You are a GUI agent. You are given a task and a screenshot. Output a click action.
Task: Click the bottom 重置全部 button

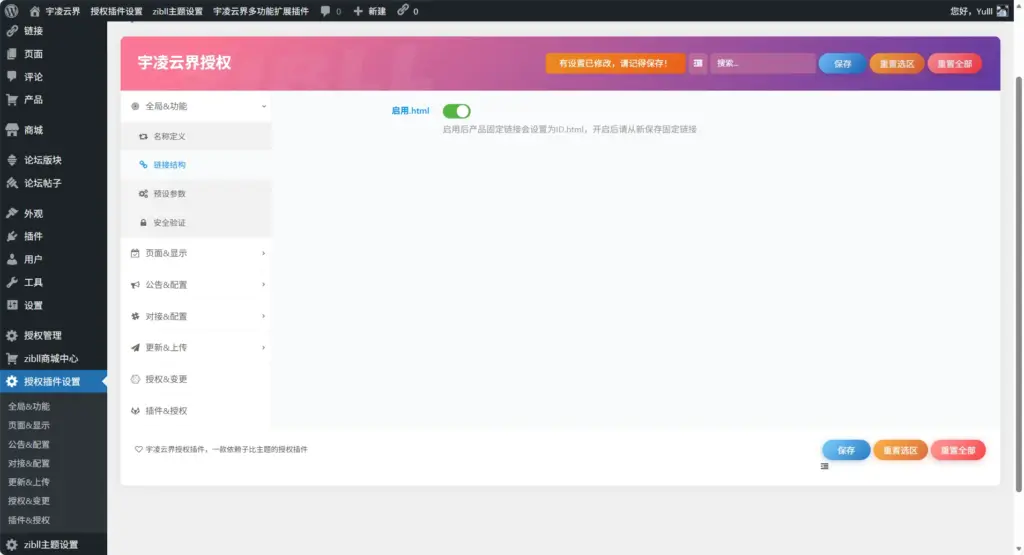tap(957, 451)
